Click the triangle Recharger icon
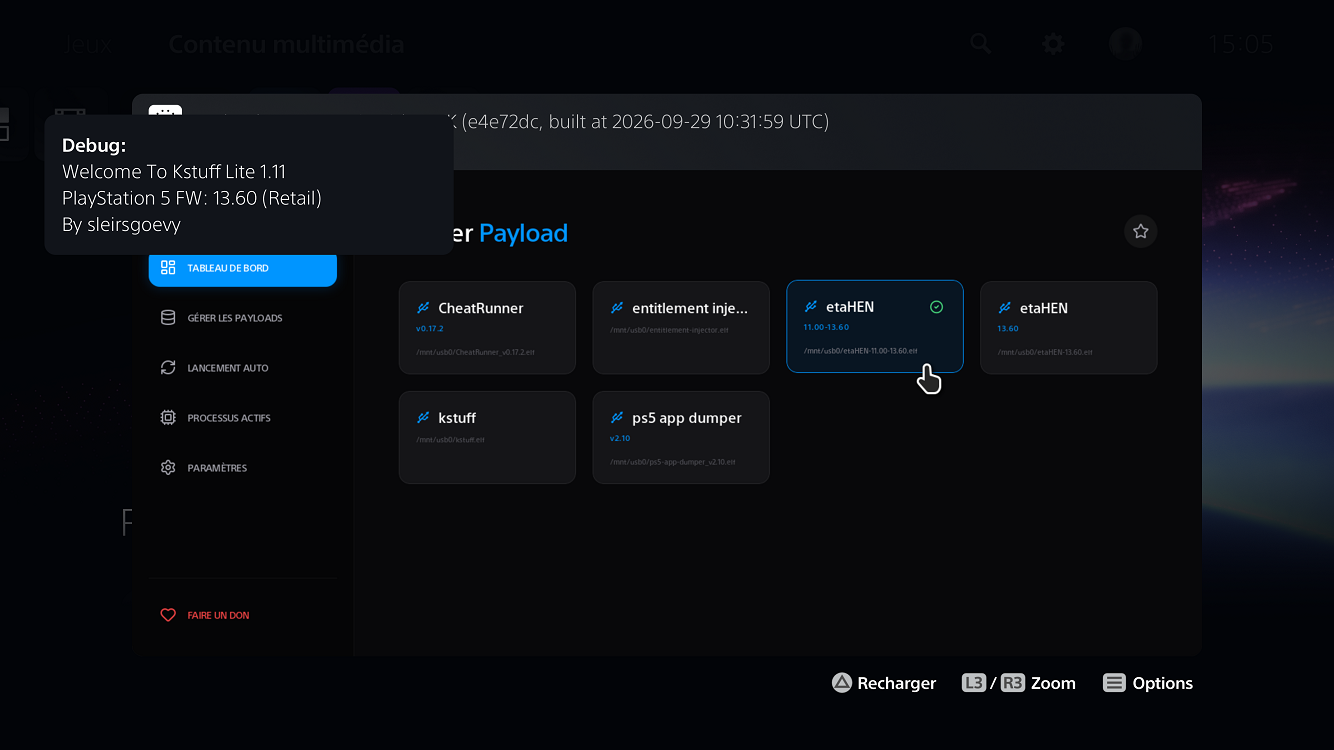Screen dimensions: 1334x750 point(842,683)
